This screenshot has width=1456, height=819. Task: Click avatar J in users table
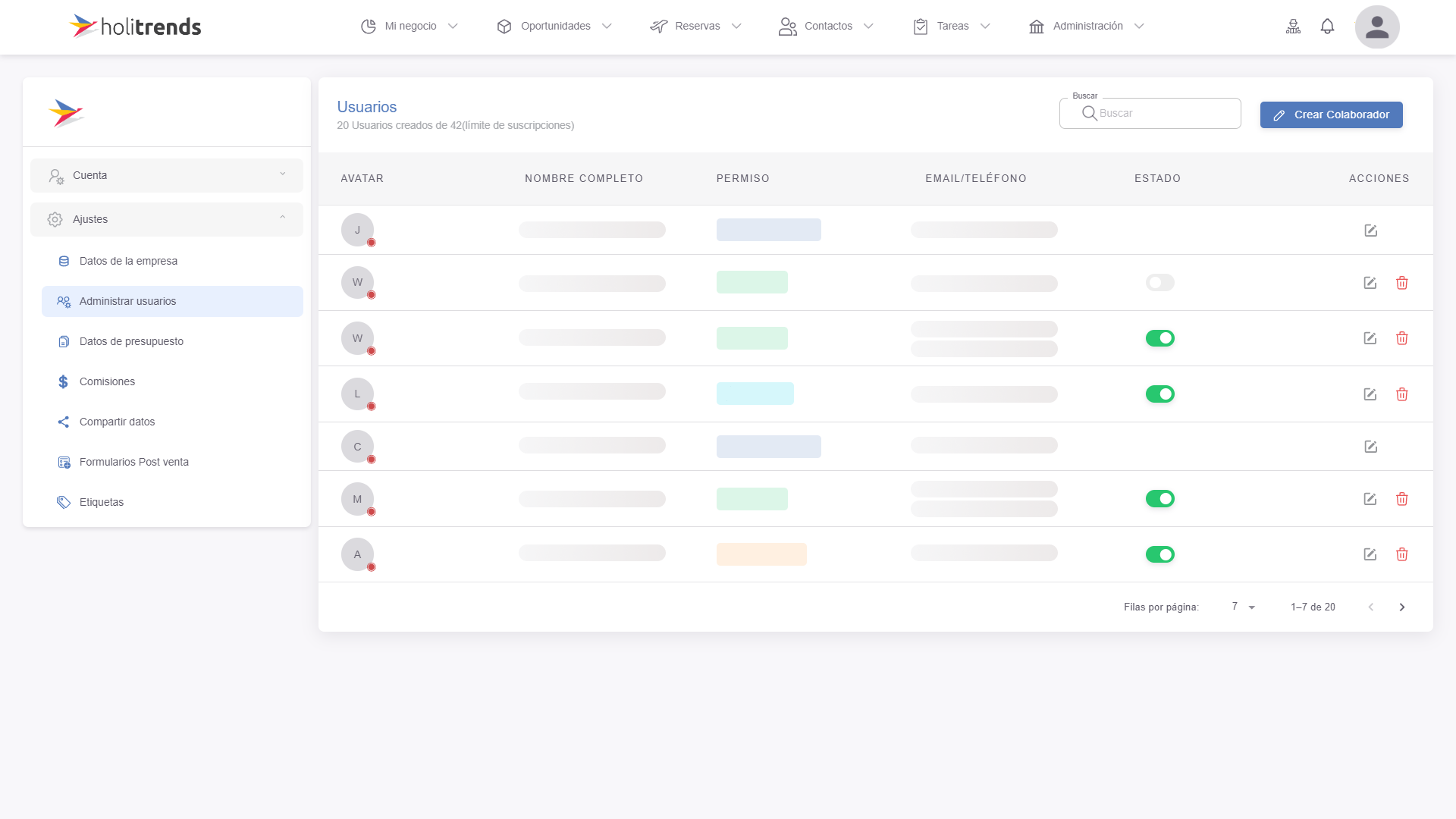pyautogui.click(x=357, y=230)
